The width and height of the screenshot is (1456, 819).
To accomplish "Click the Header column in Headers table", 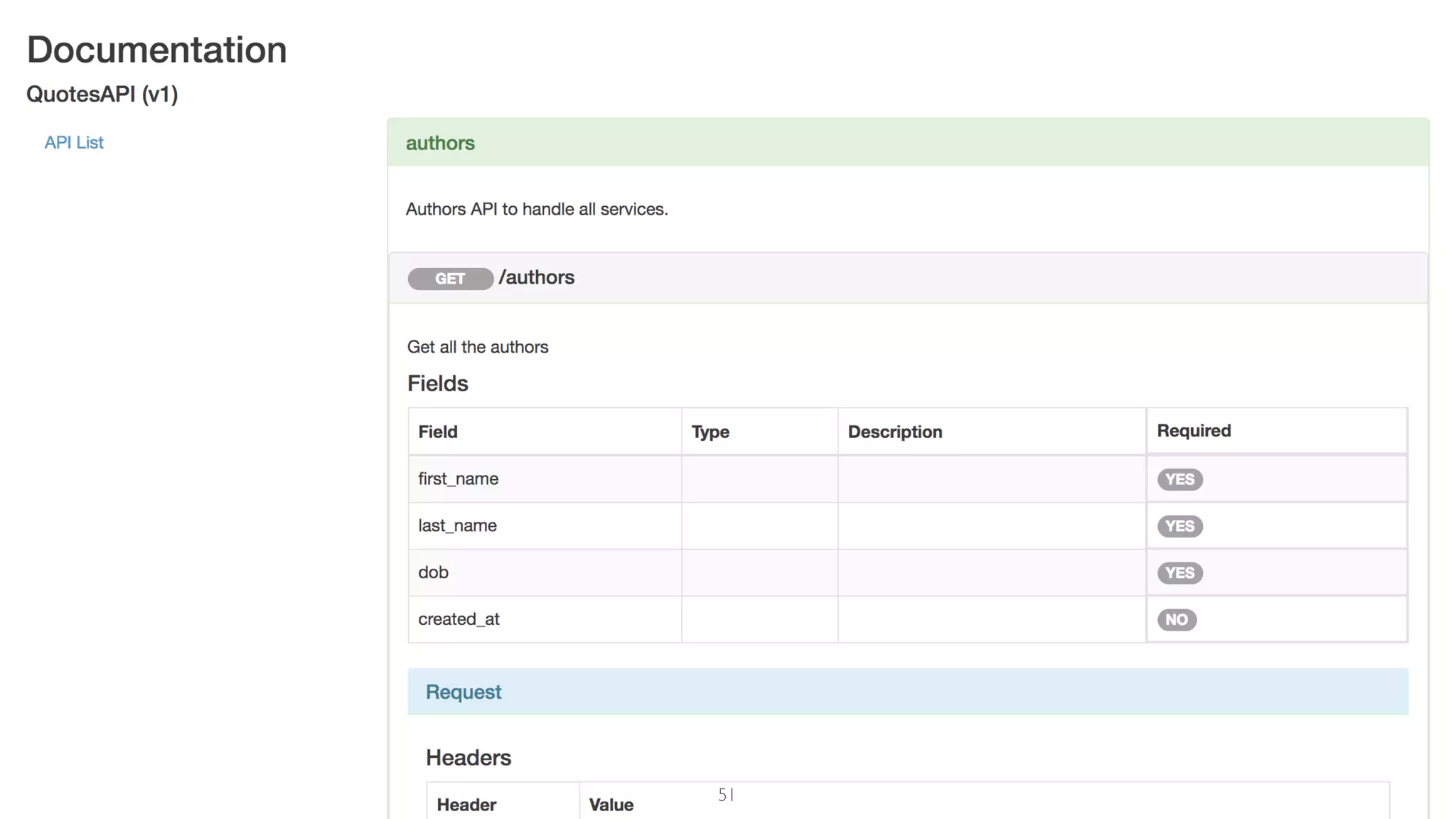I will (466, 805).
